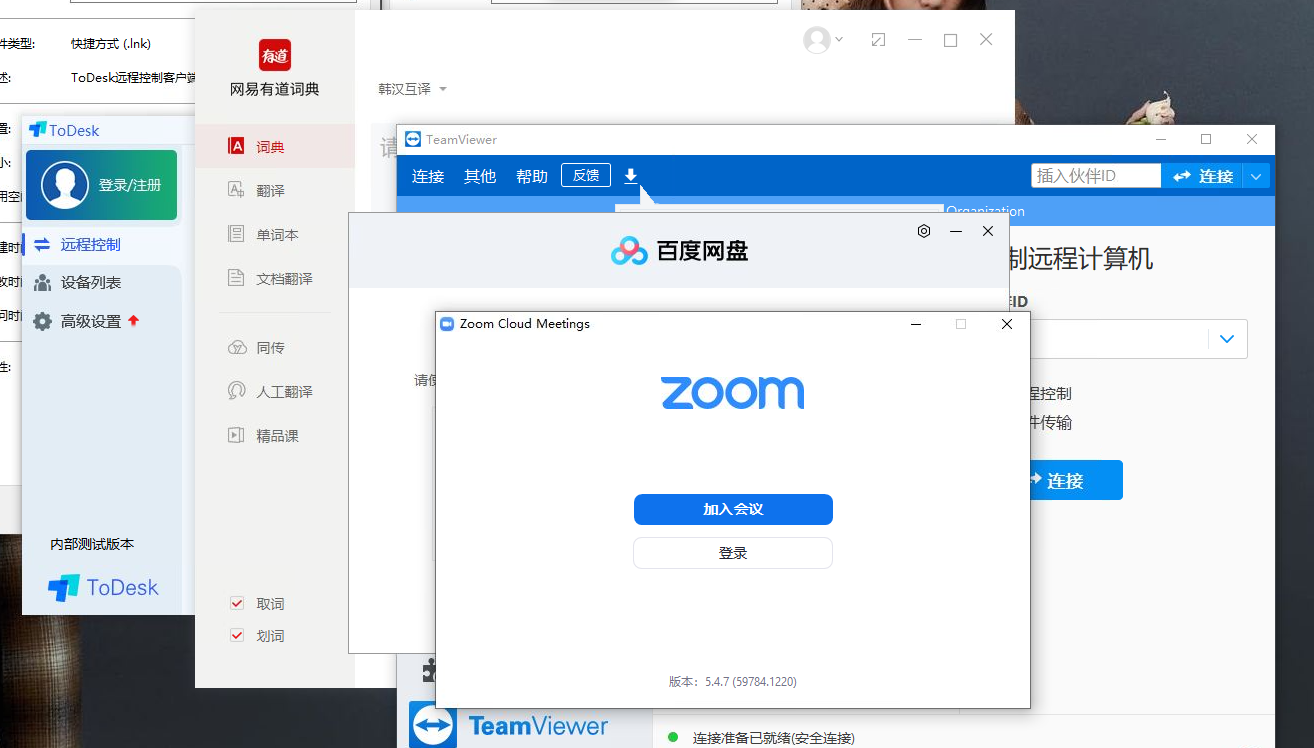Image resolution: width=1314 pixels, height=748 pixels.
Task: Click the ToDesk title bar logo
Action: coord(37,129)
